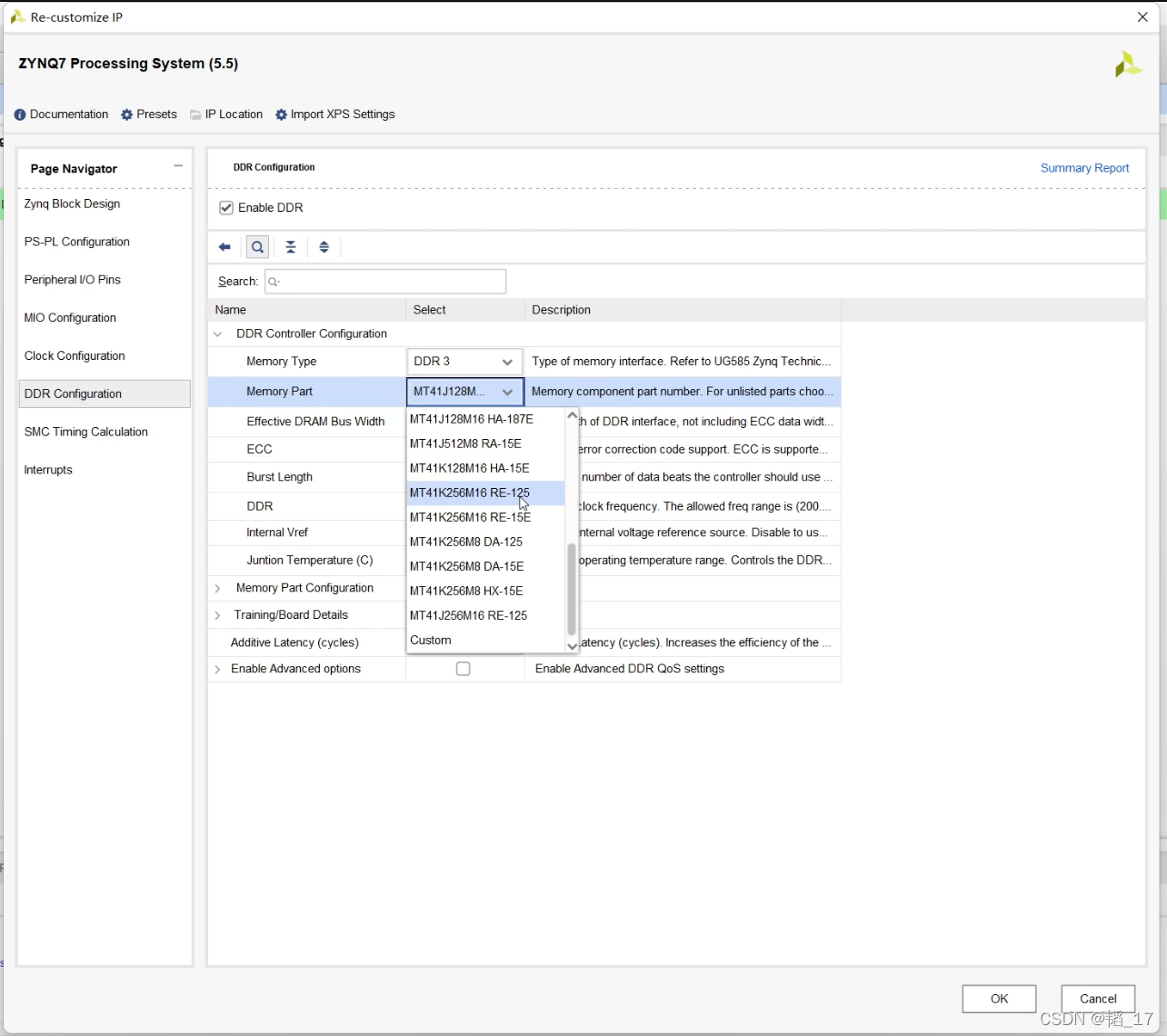Open the Documentation link
The width and height of the screenshot is (1167, 1036).
tap(69, 115)
